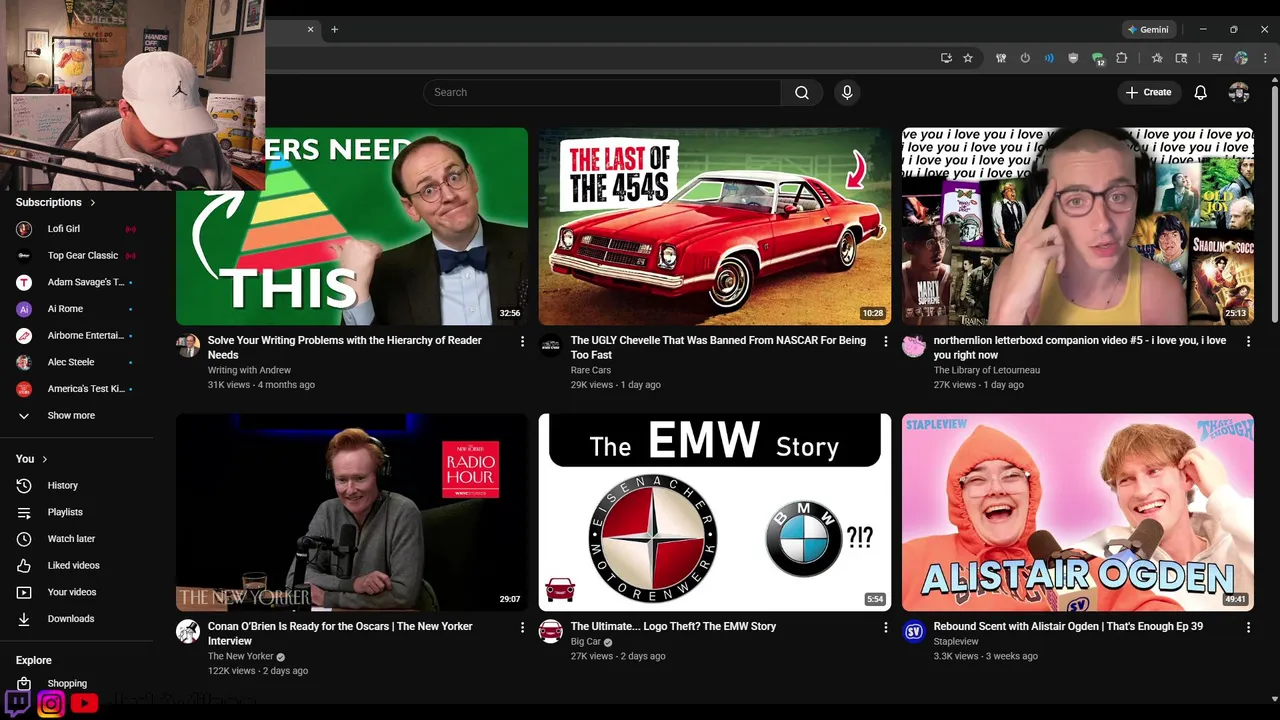This screenshot has height=720, width=1280.
Task: Click the blue sound waves extension icon
Action: (1049, 58)
